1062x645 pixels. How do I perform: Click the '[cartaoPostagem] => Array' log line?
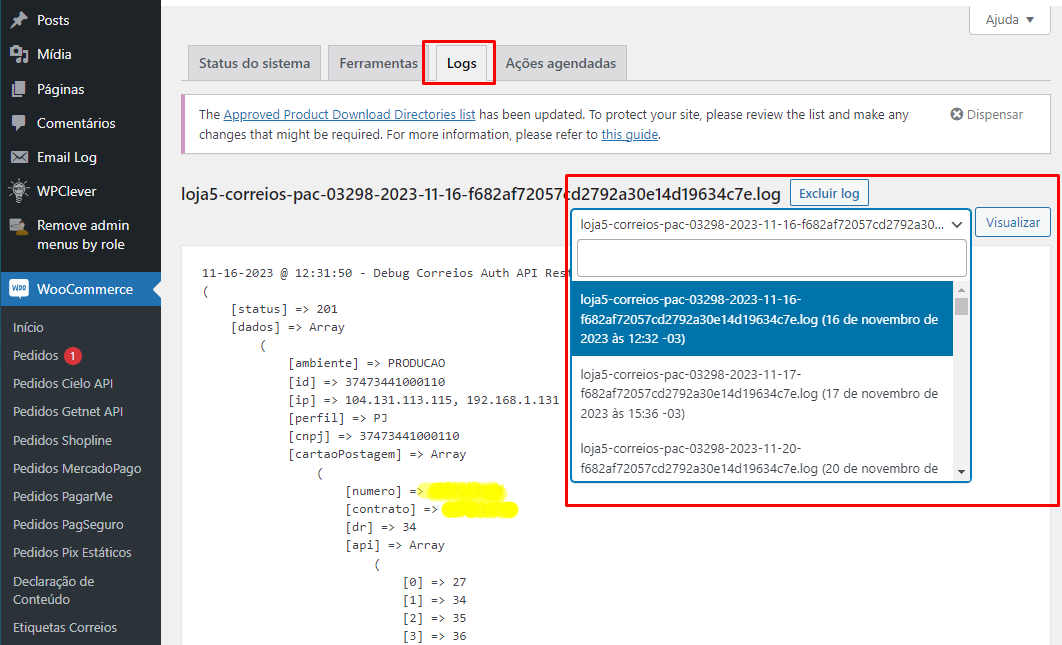[x=377, y=454]
